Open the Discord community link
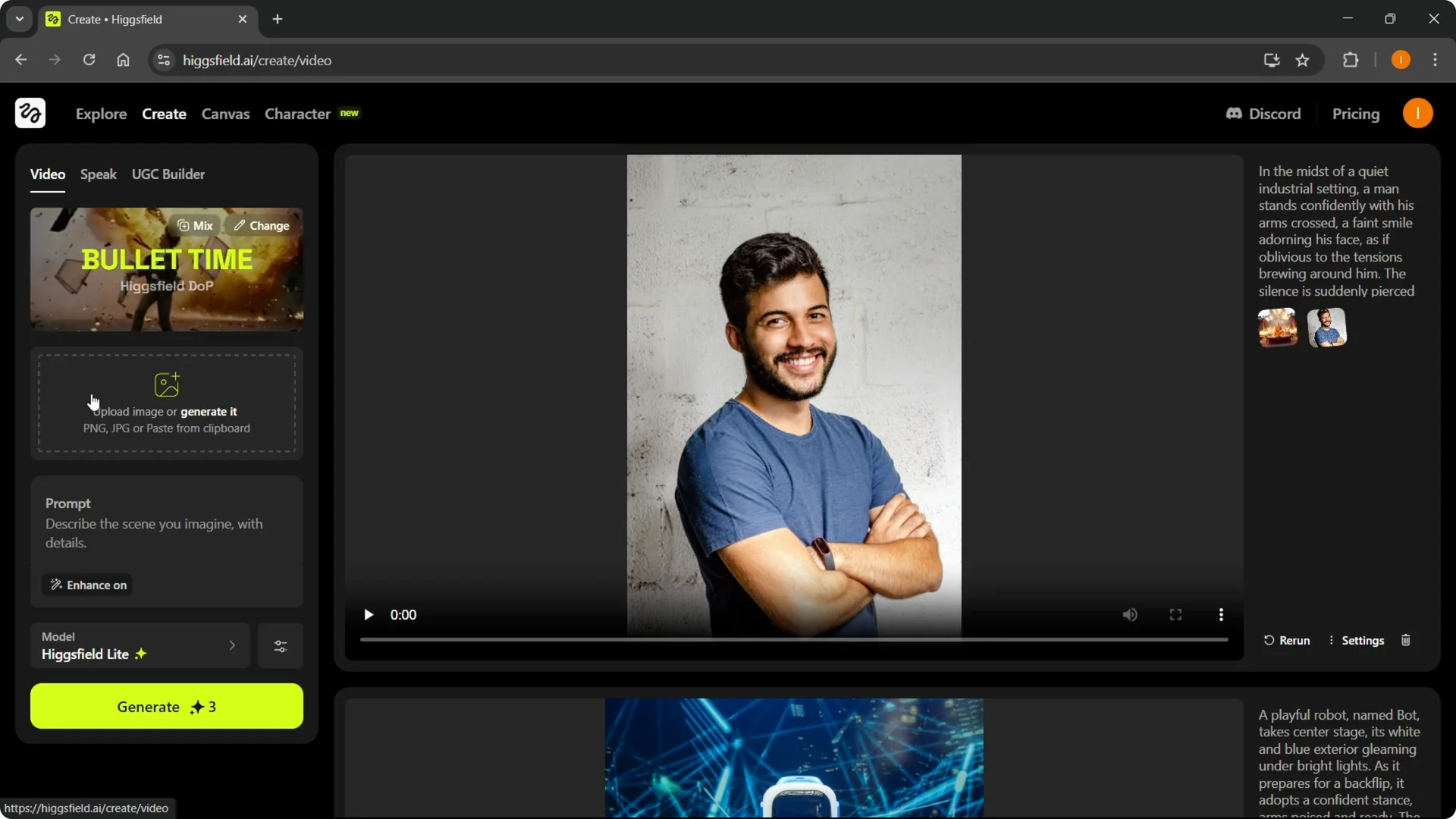1456x819 pixels. [1263, 114]
